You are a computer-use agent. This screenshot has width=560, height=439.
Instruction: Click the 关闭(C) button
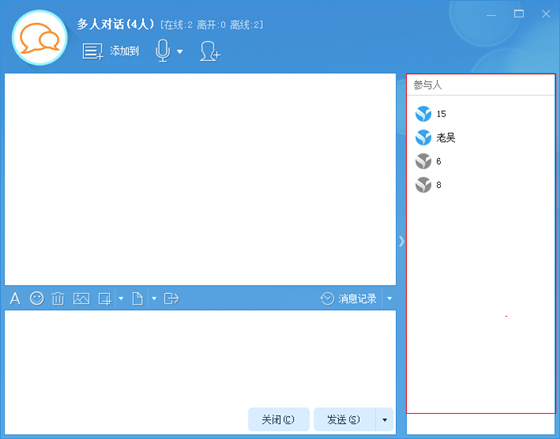[279, 420]
